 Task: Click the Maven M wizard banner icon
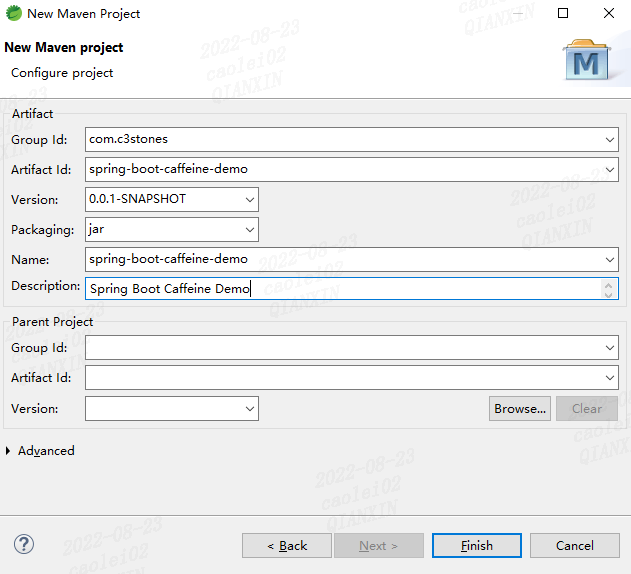click(x=587, y=60)
